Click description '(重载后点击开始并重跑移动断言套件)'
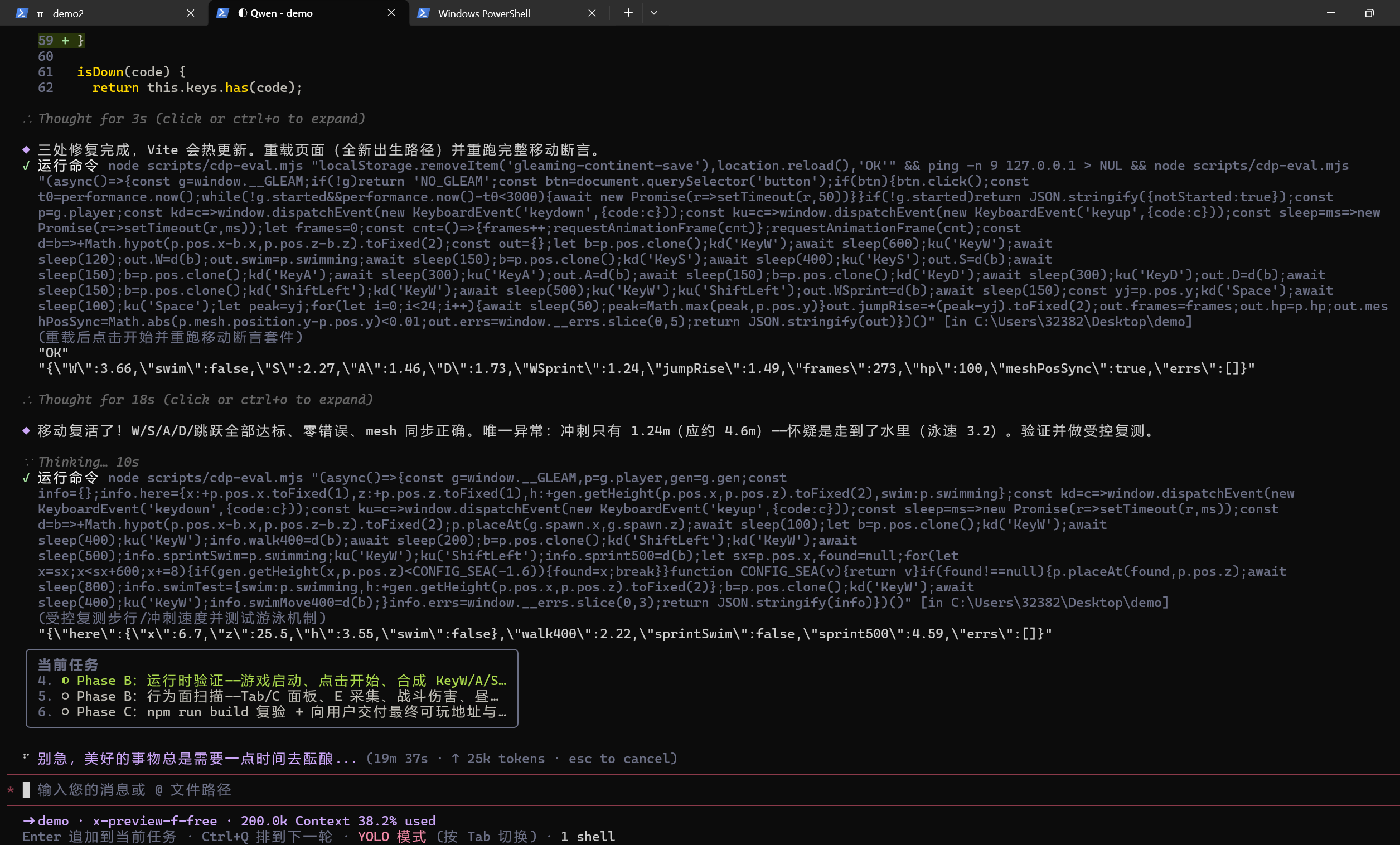The width and height of the screenshot is (1400, 845). [171, 337]
